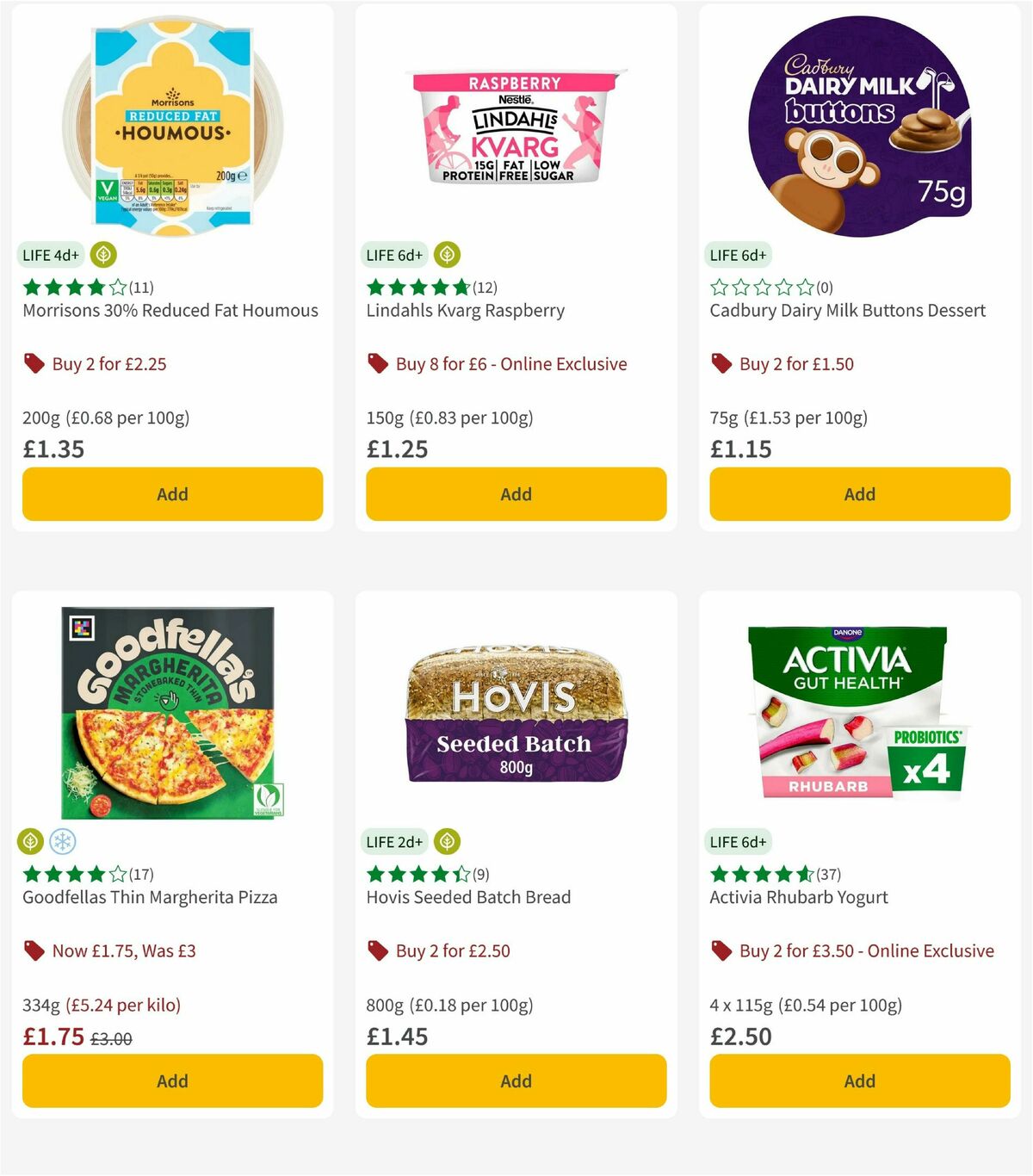Click the LIFE 2d+ badge on Hovis bread
The width and height of the screenshot is (1033, 1176).
[x=393, y=842]
